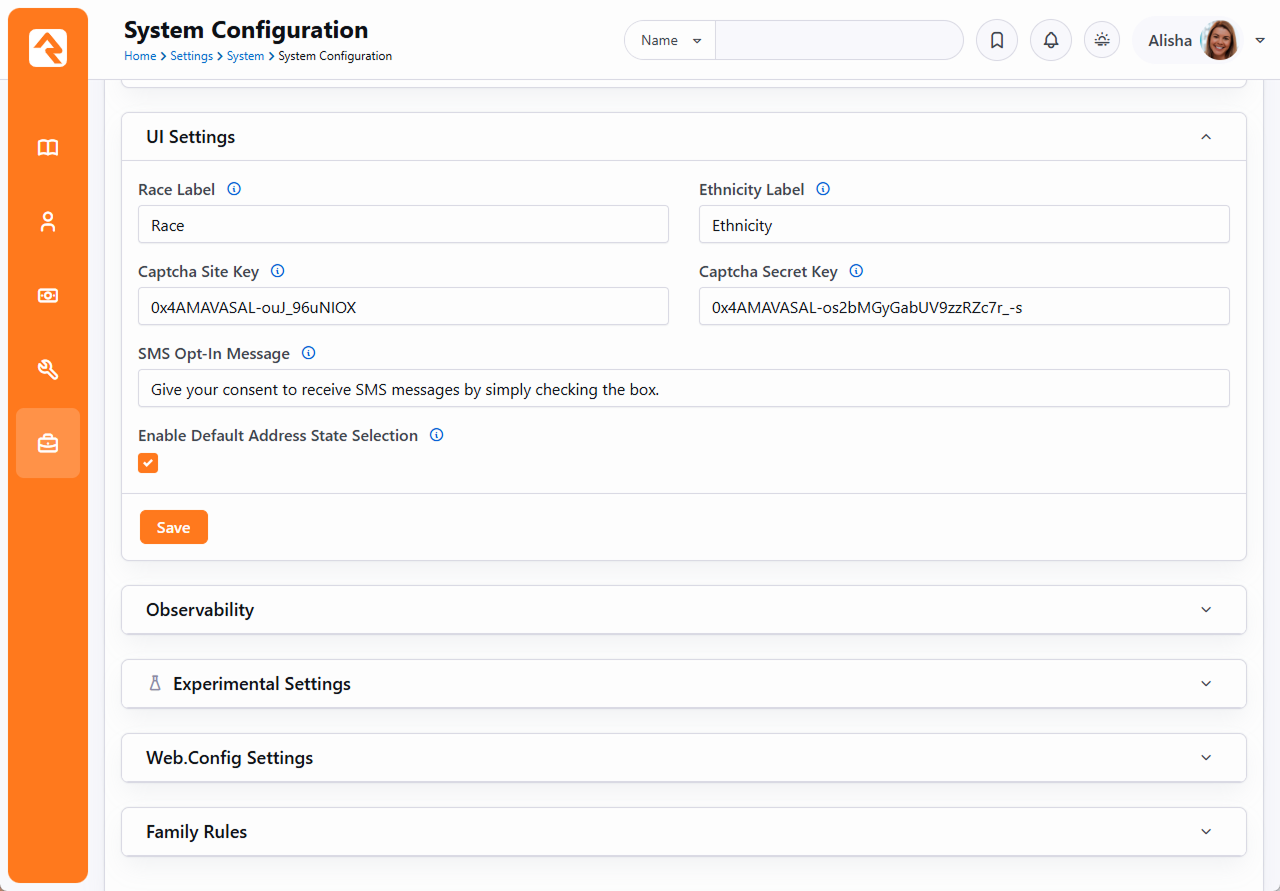Screen dimensions: 1280x891
Task: Open the person icon sidebar menu
Action: (48, 222)
